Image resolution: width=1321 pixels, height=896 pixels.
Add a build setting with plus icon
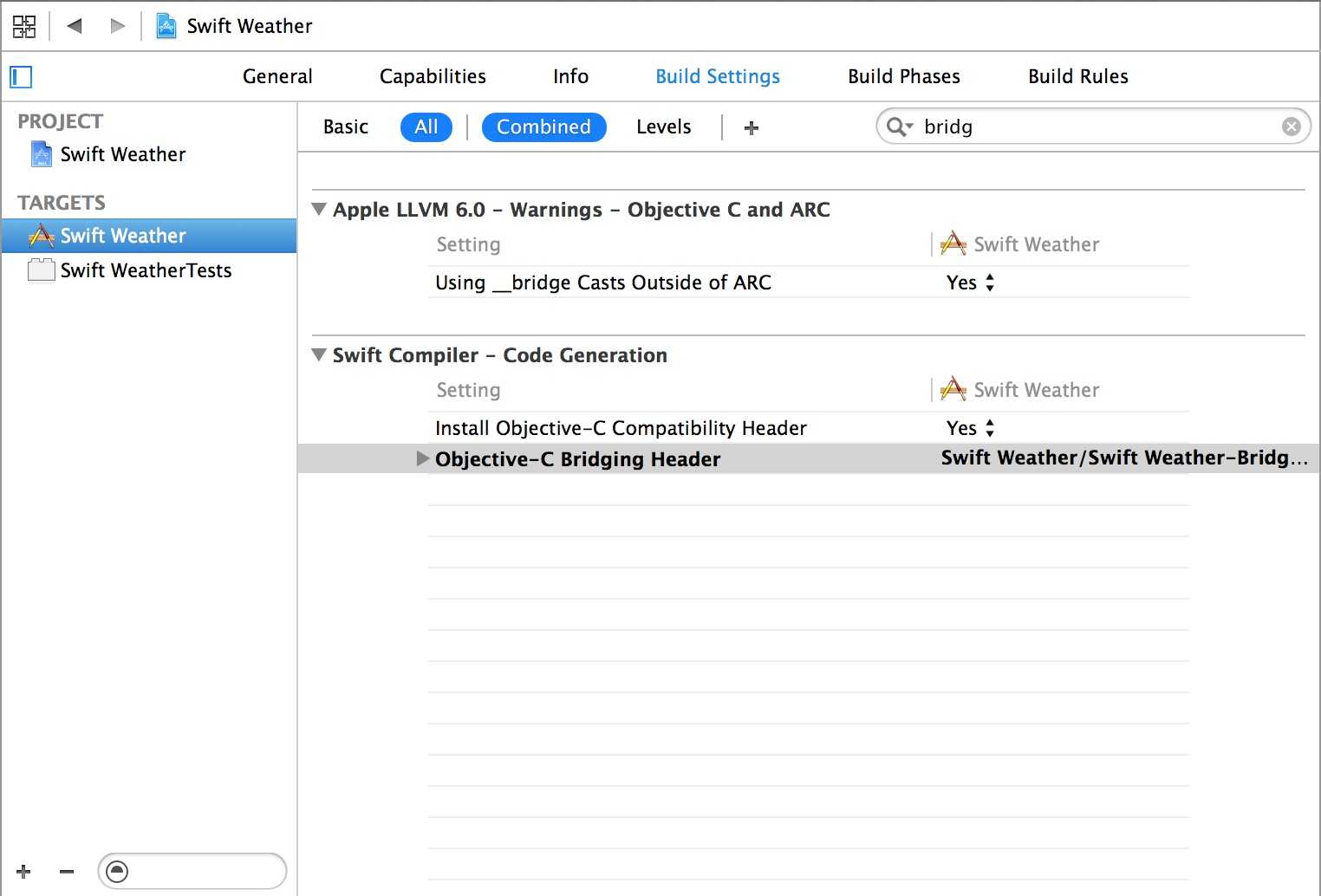point(752,128)
